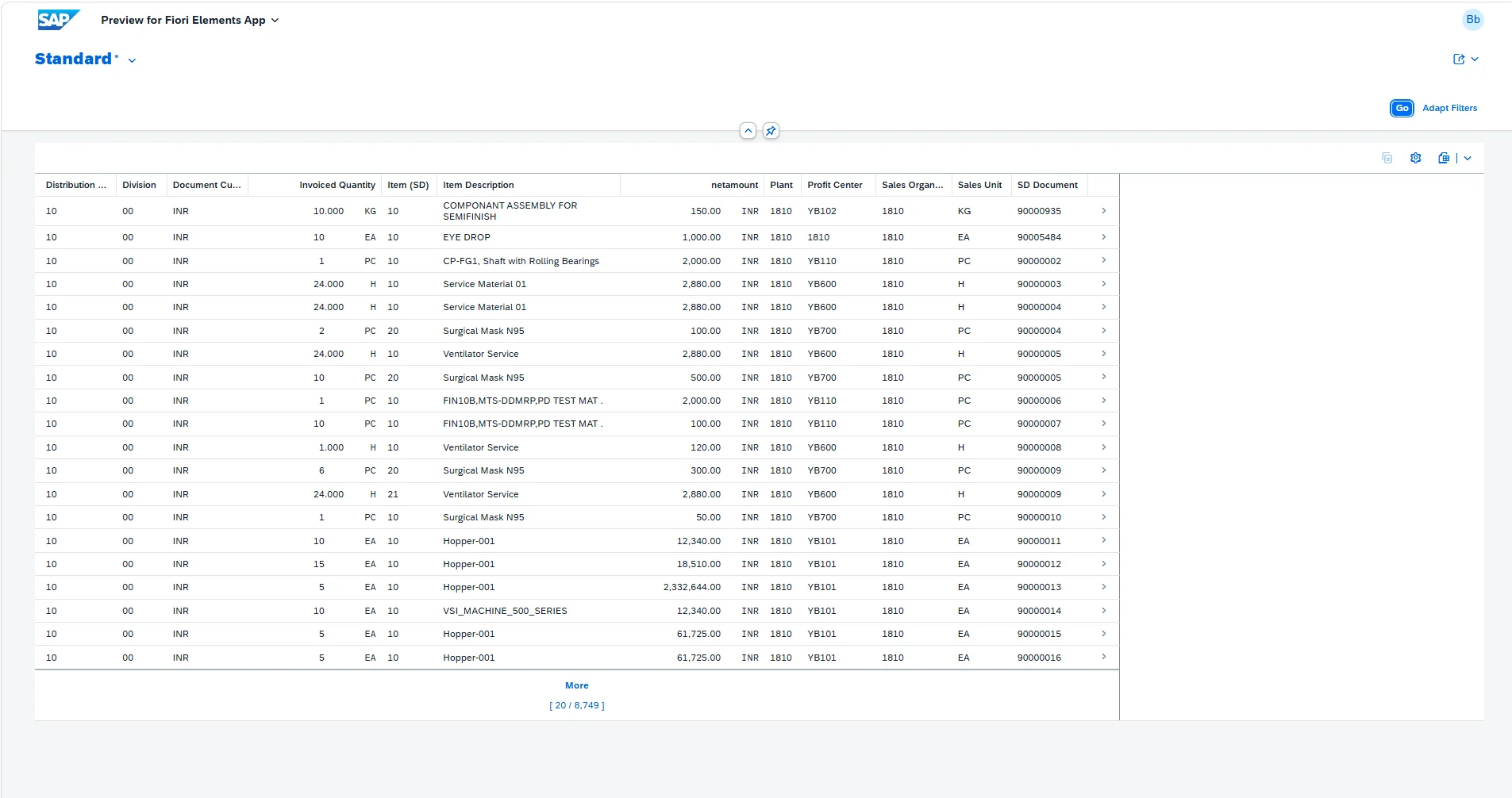1512x798 pixels.
Task: Load more rows with More
Action: pyautogui.click(x=577, y=685)
